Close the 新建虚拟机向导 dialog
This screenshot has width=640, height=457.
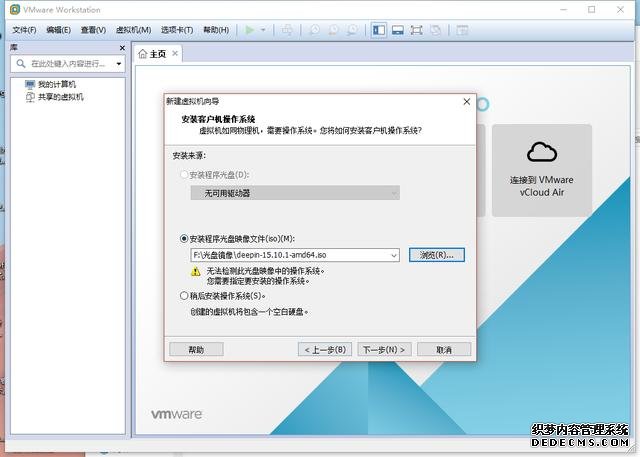pyautogui.click(x=467, y=102)
